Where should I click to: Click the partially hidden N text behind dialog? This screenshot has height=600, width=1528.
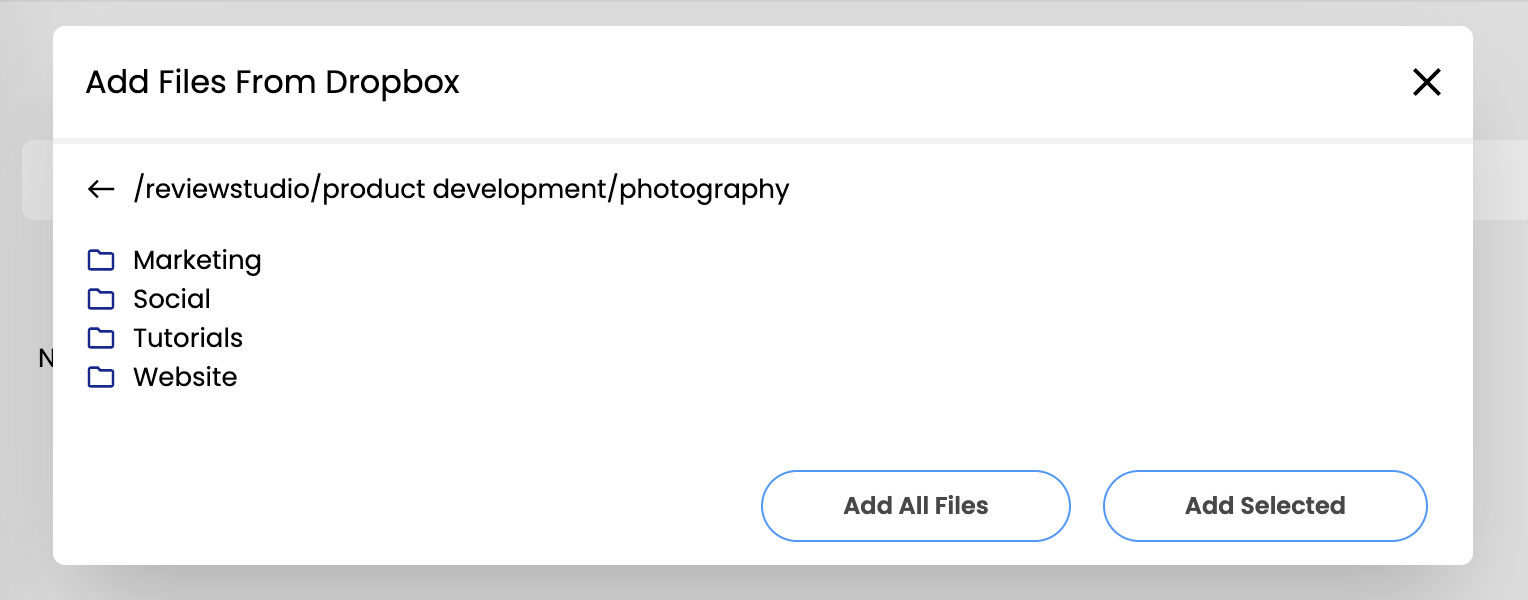(44, 358)
